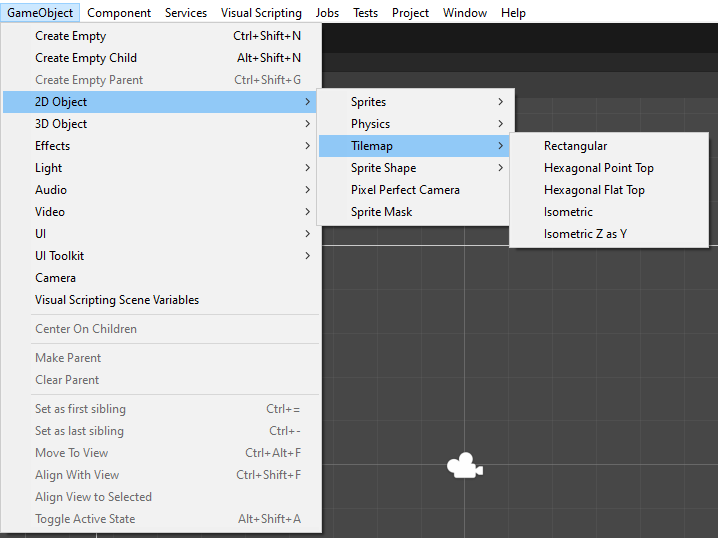The width and height of the screenshot is (718, 538).
Task: Add a Pixel Perfect Camera
Action: pyautogui.click(x=416, y=190)
